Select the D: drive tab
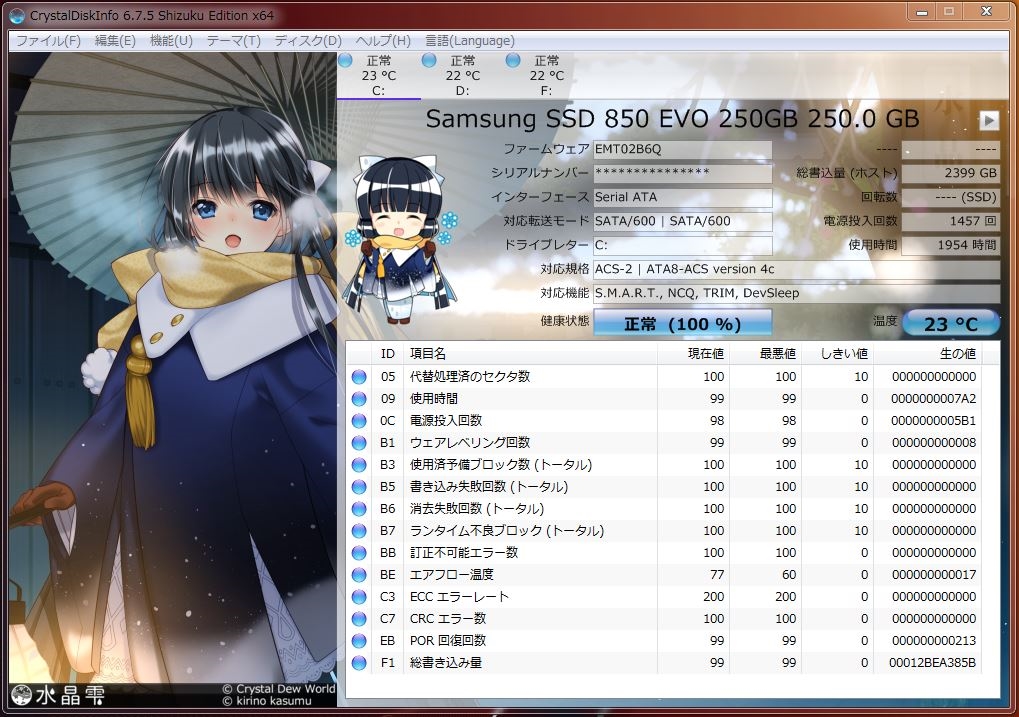 coord(462,75)
